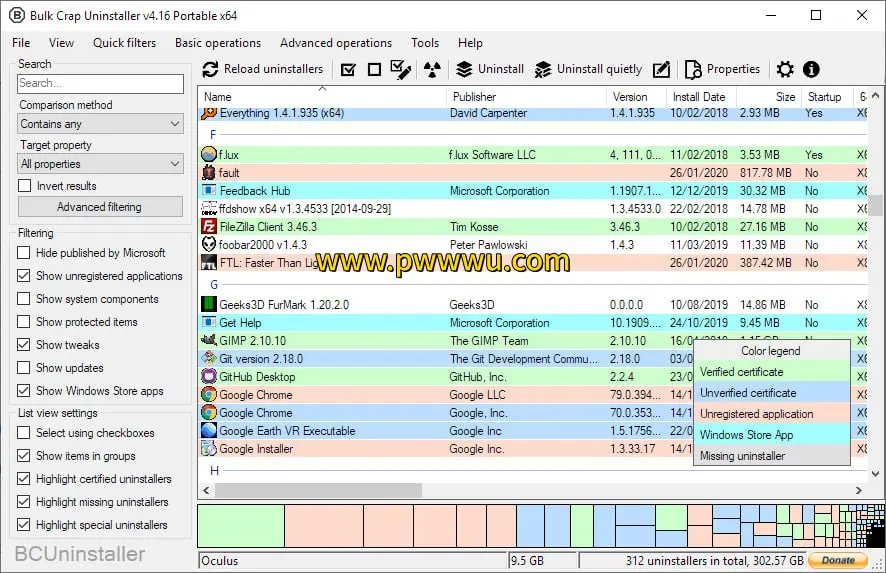Click the GIMP 2.10.10 icon
Viewport: 886px width, 573px height.
(209, 340)
